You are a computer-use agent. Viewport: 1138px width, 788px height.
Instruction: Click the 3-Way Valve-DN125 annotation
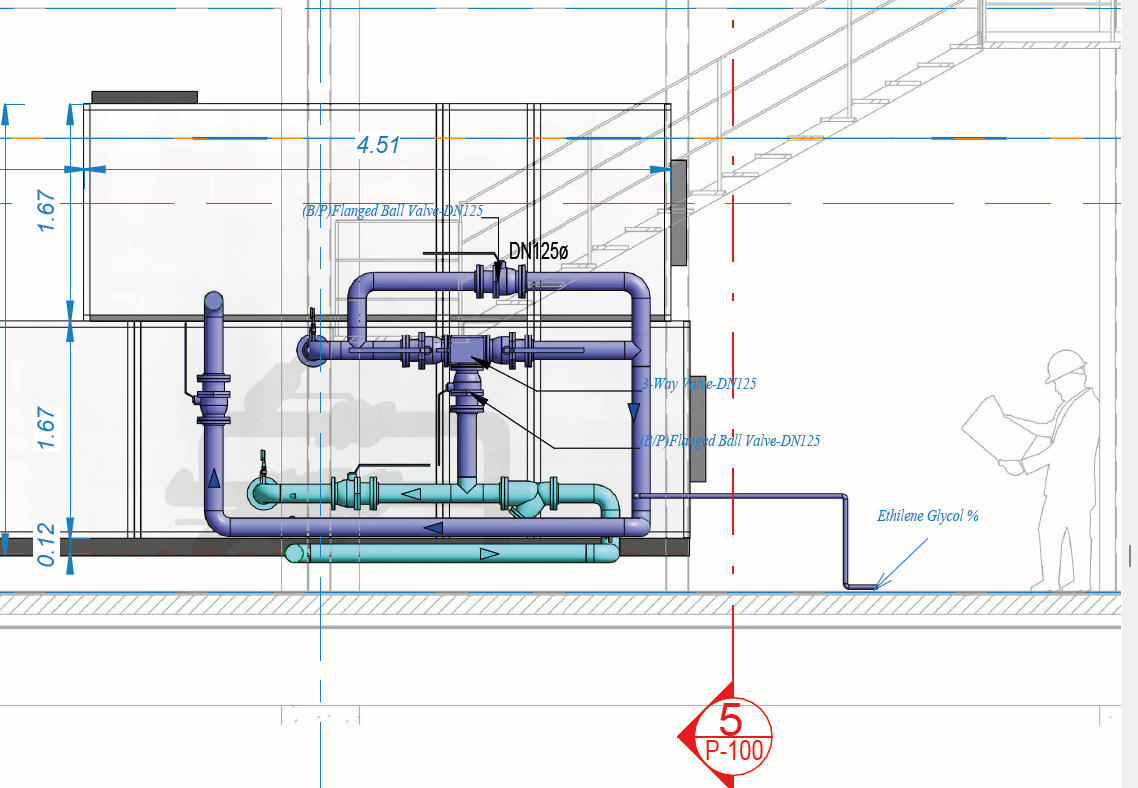[698, 384]
